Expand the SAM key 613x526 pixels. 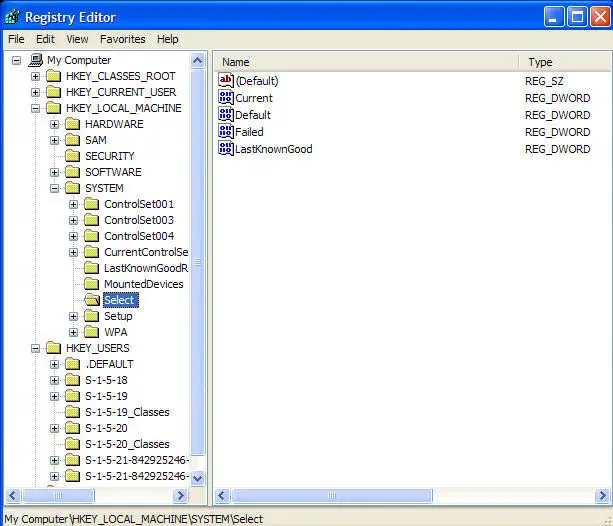[55, 140]
